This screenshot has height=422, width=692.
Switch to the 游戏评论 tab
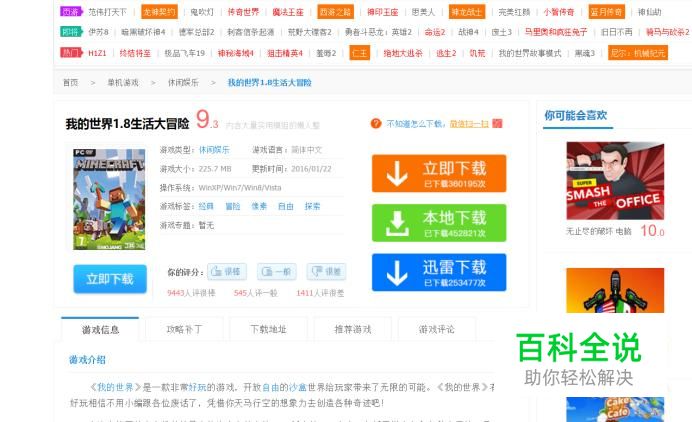[437, 329]
